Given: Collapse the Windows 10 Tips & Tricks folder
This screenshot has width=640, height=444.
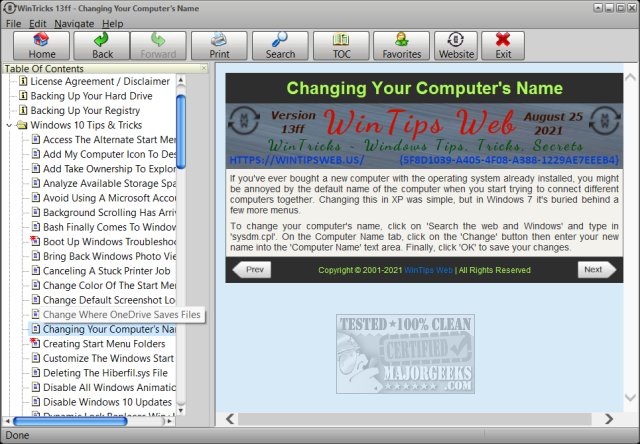Looking at the screenshot, I should (x=9, y=125).
